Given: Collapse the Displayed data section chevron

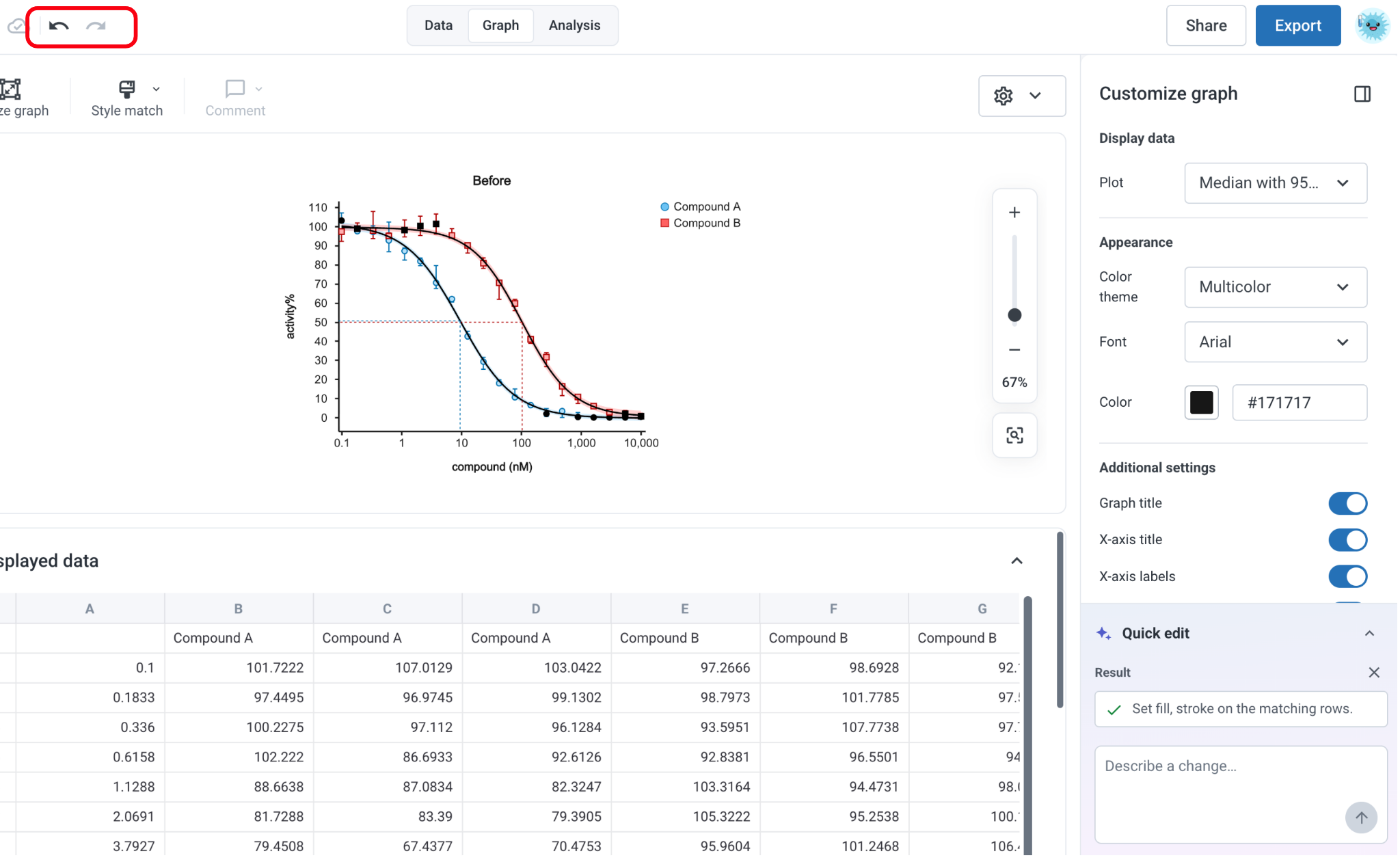Looking at the screenshot, I should [x=1017, y=561].
